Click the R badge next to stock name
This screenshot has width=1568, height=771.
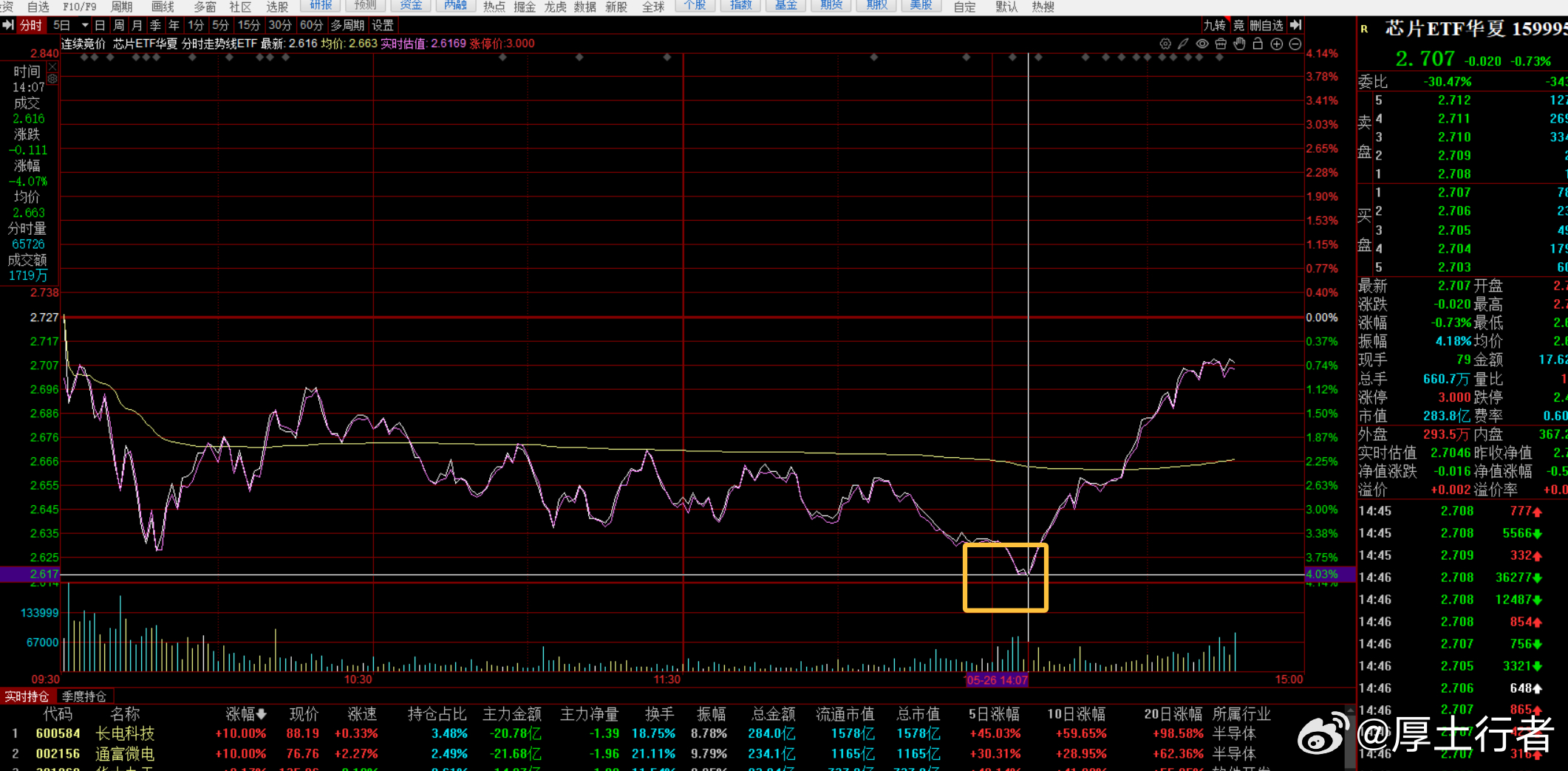pyautogui.click(x=1364, y=29)
